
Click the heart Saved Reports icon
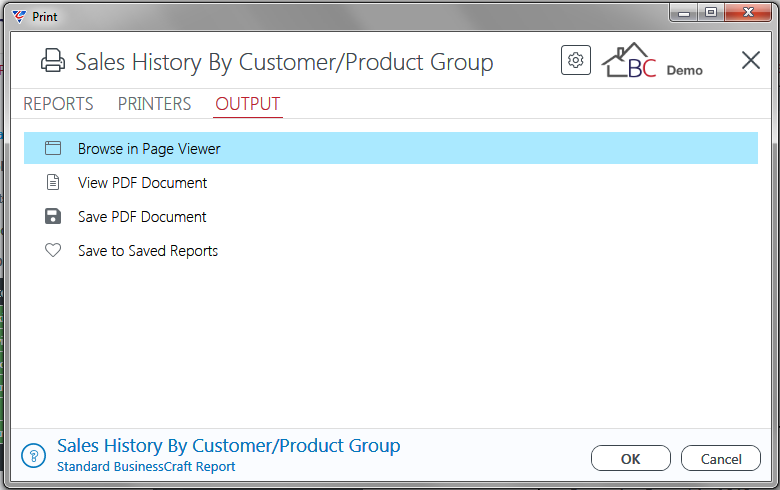pos(53,250)
